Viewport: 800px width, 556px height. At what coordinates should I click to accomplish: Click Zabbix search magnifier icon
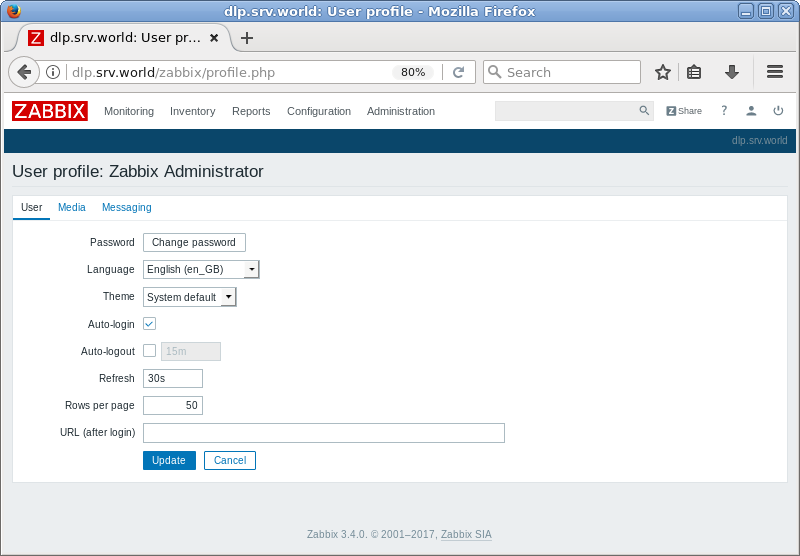tap(644, 110)
